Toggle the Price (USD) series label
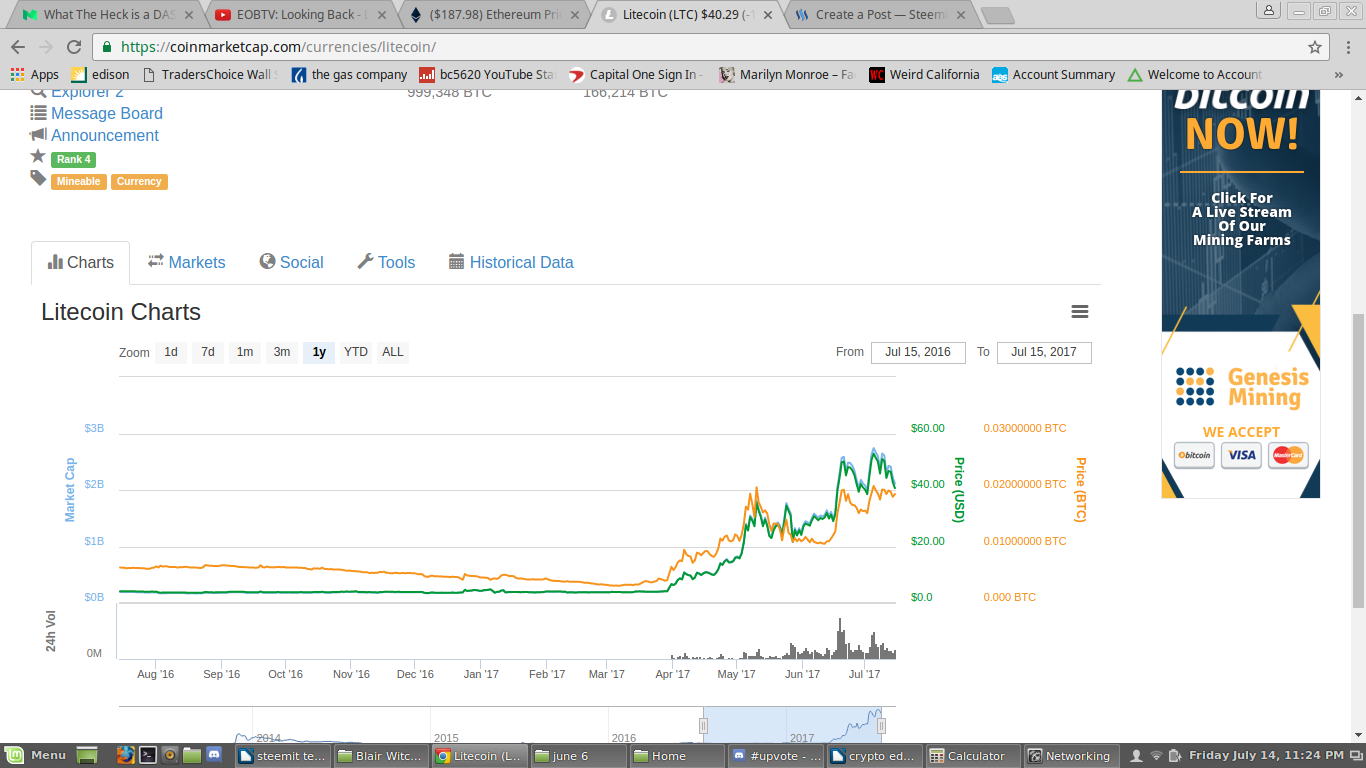 (958, 490)
